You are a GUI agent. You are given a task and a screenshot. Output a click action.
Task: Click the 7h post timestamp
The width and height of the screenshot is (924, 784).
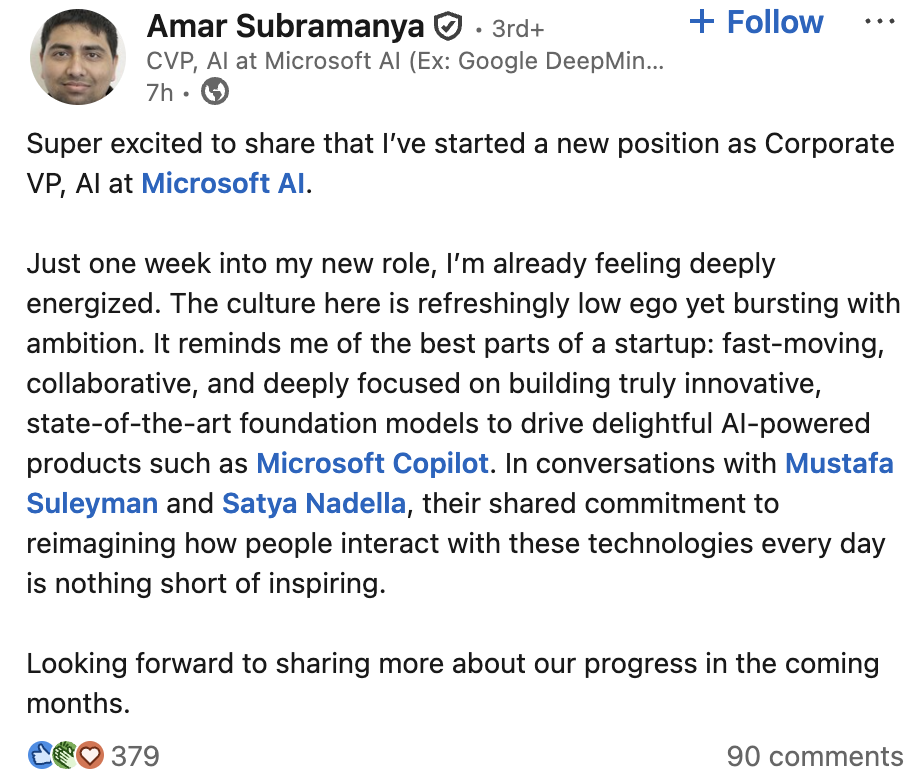(160, 93)
